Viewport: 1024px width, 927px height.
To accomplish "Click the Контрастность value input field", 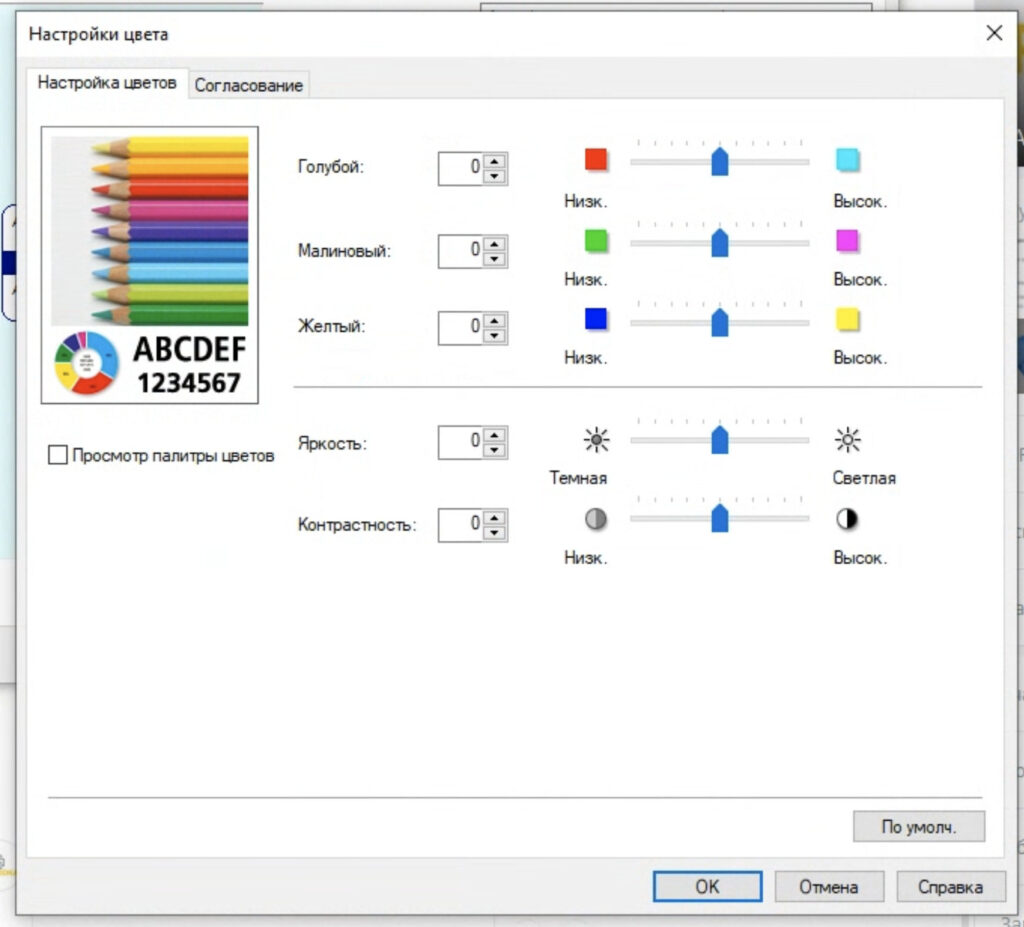I will pyautogui.click(x=461, y=525).
